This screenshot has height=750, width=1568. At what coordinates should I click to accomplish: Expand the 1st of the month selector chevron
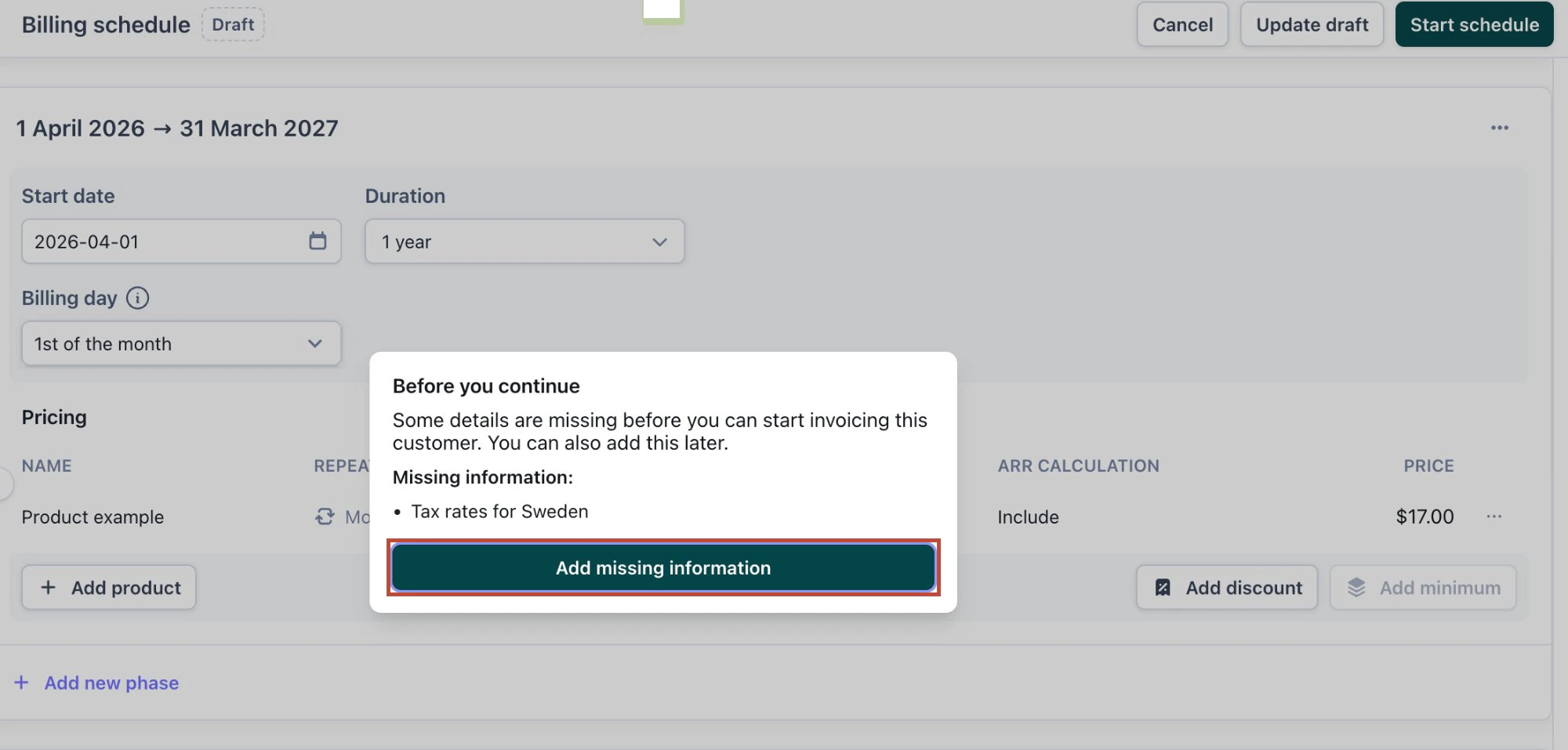315,343
